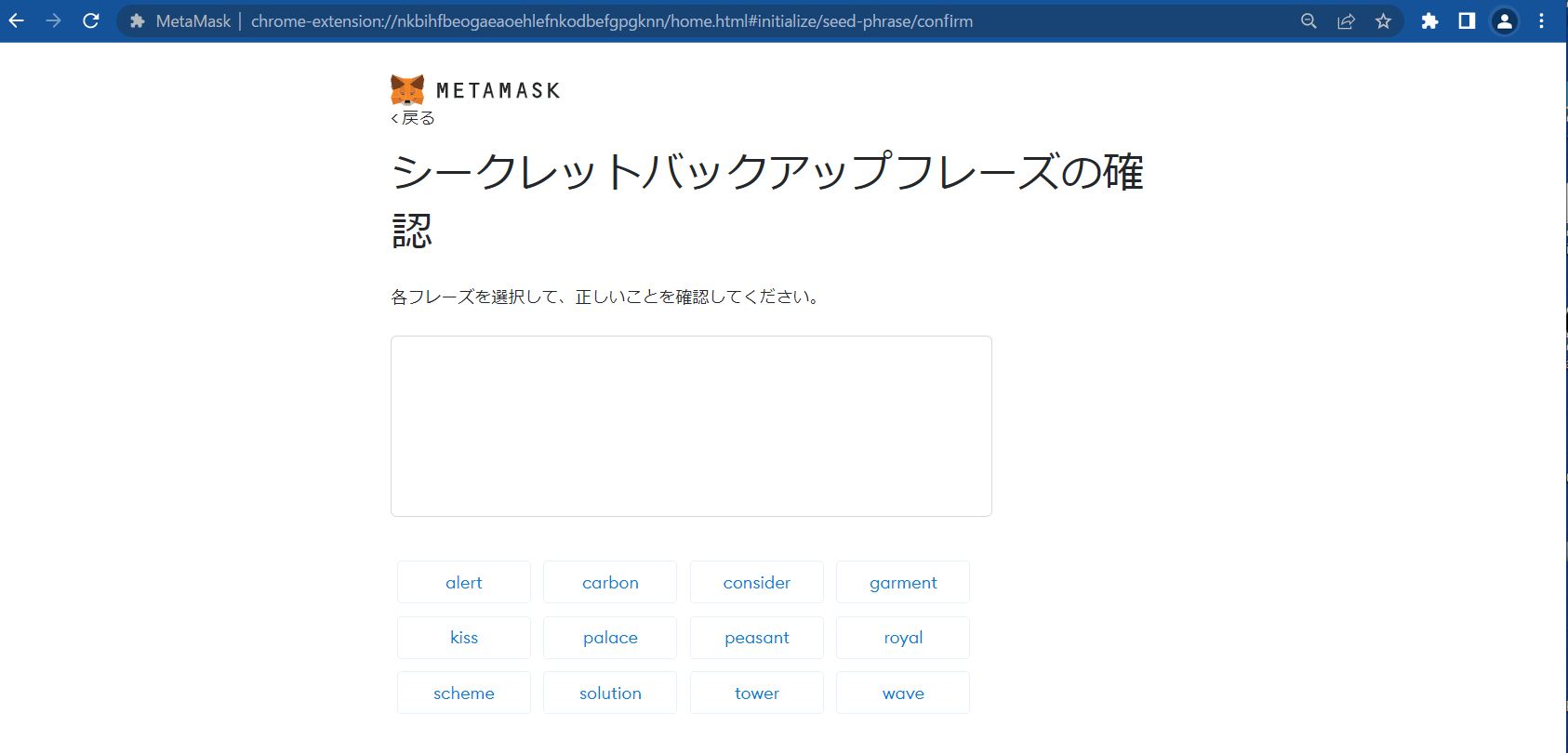
Task: Choose the seed word "palace"
Action: (x=610, y=638)
